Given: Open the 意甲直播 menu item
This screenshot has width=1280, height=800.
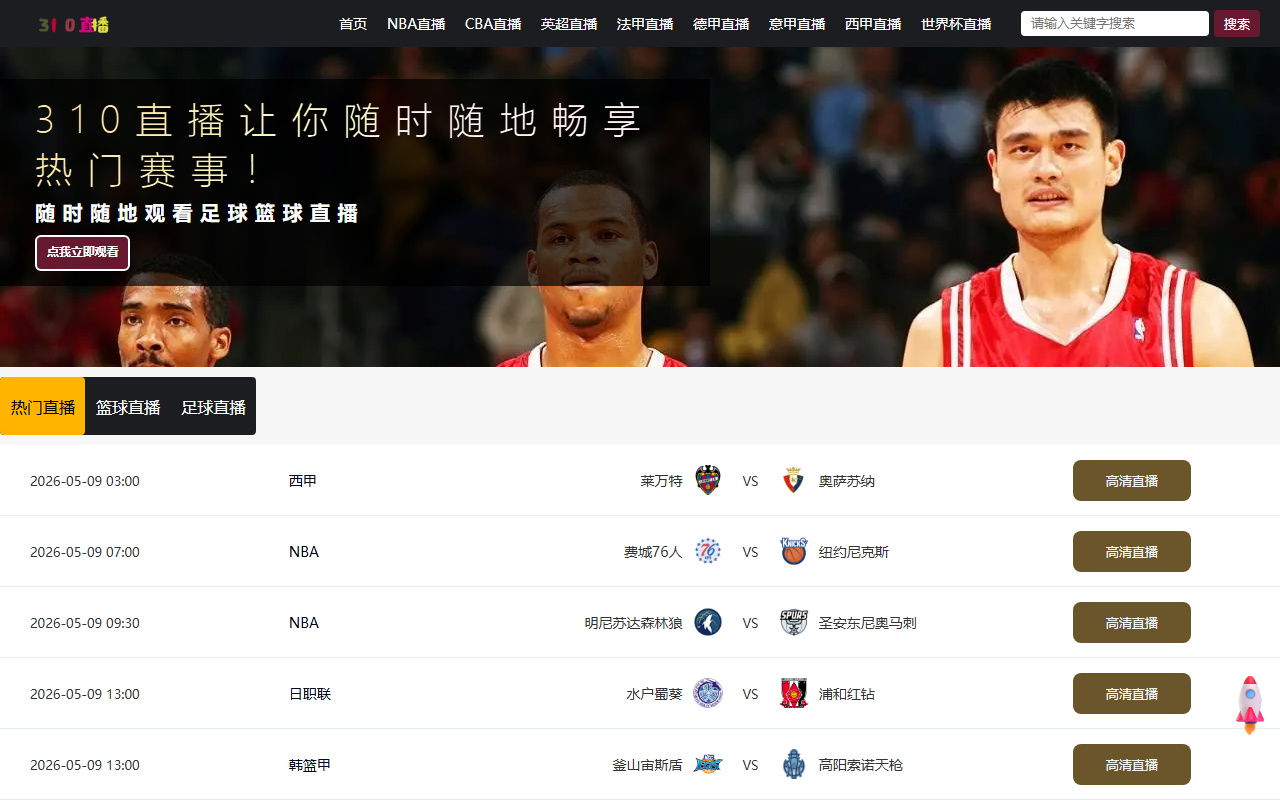Looking at the screenshot, I should click(797, 24).
